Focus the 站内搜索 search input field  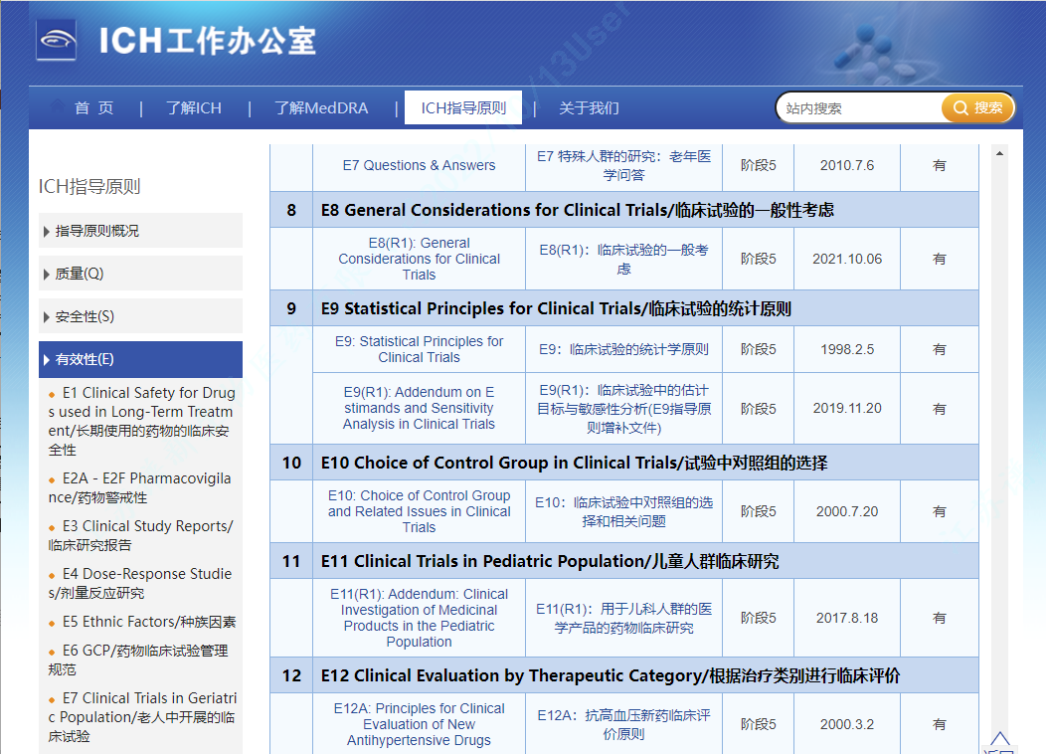[859, 108]
